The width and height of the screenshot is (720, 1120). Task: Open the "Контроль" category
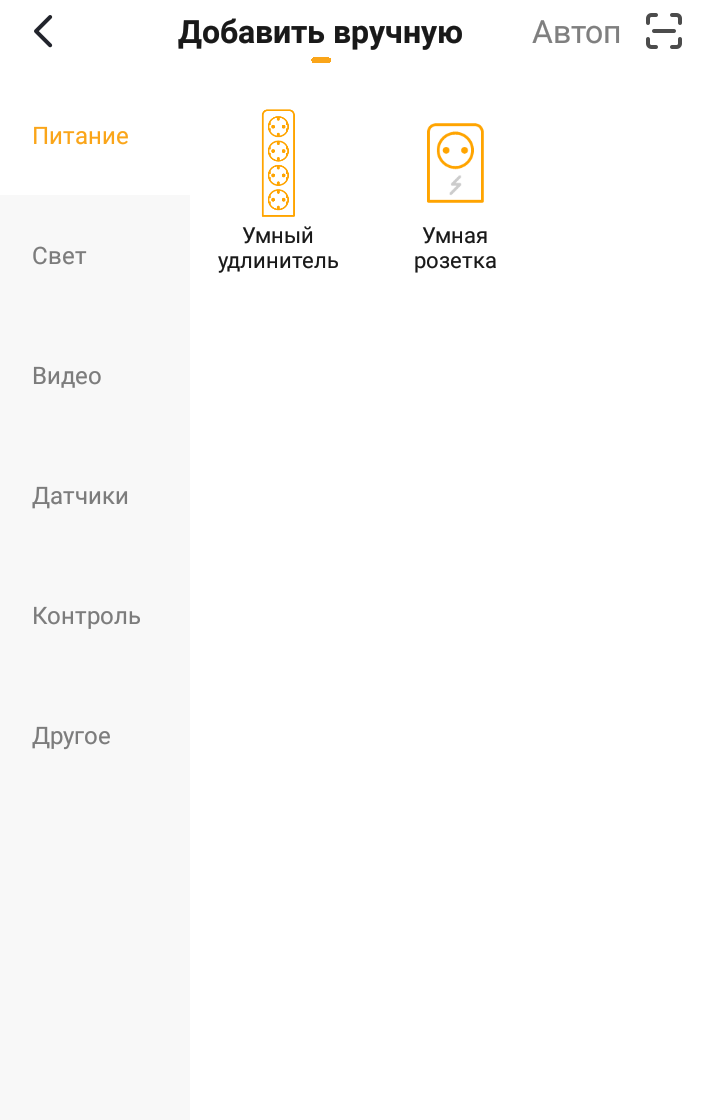(x=86, y=616)
